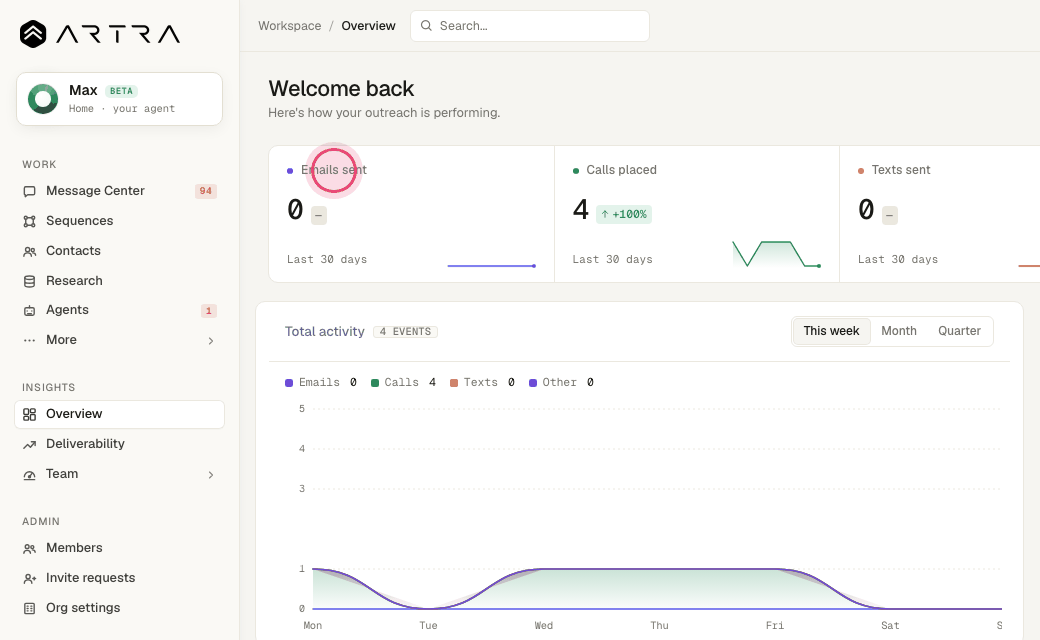Image resolution: width=1040 pixels, height=640 pixels.
Task: Select the Sequences icon in sidebar
Action: click(x=29, y=221)
